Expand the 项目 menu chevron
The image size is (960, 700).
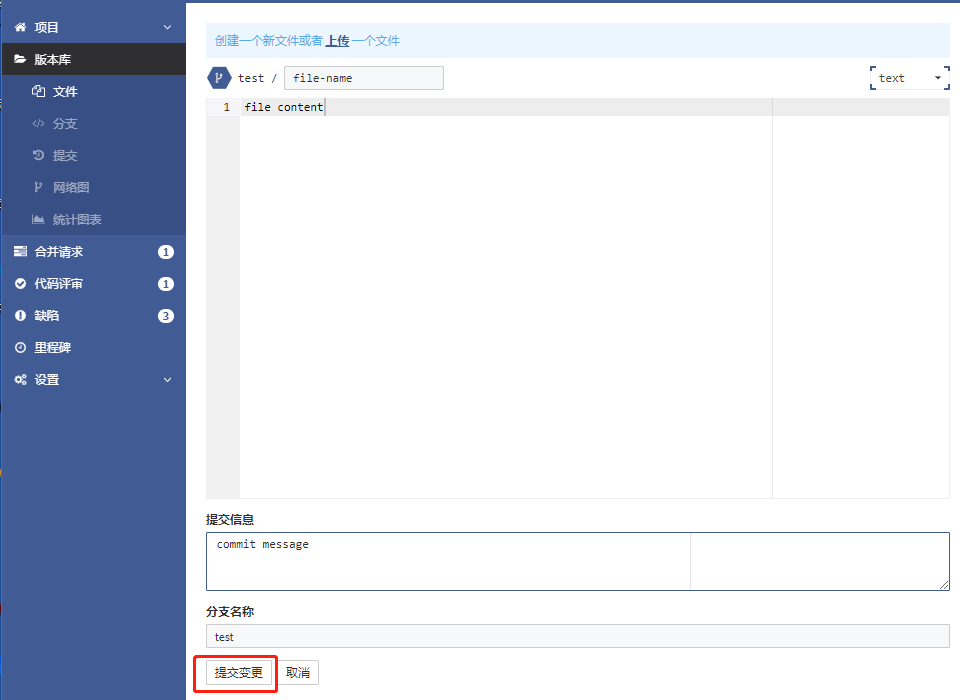[x=167, y=28]
